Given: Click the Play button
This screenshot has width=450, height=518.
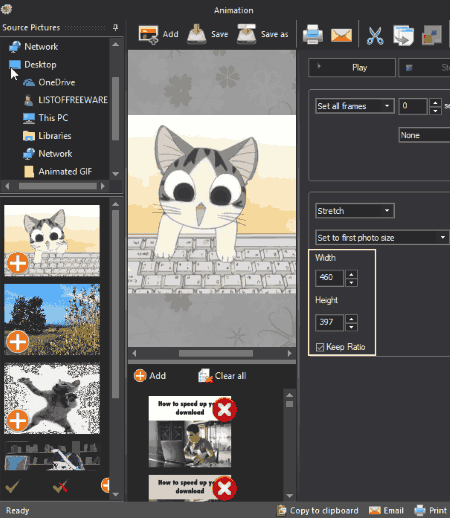Looking at the screenshot, I should tap(352, 68).
